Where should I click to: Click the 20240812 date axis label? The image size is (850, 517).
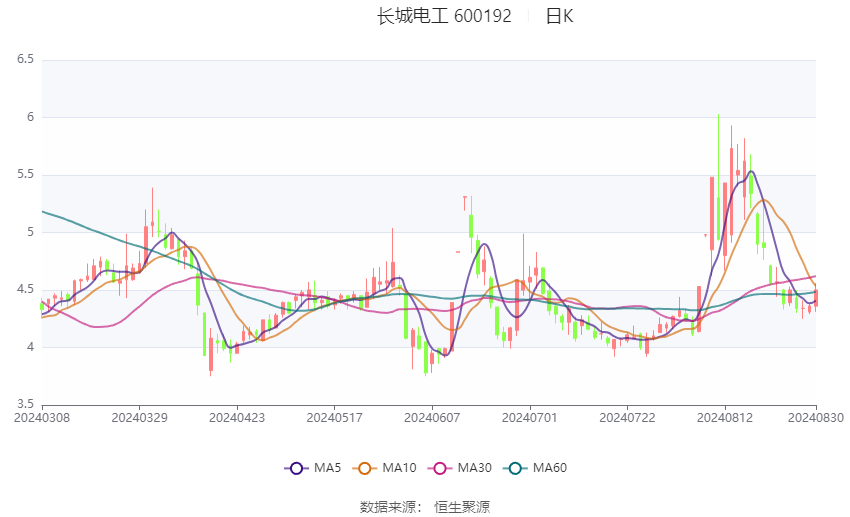click(x=725, y=418)
